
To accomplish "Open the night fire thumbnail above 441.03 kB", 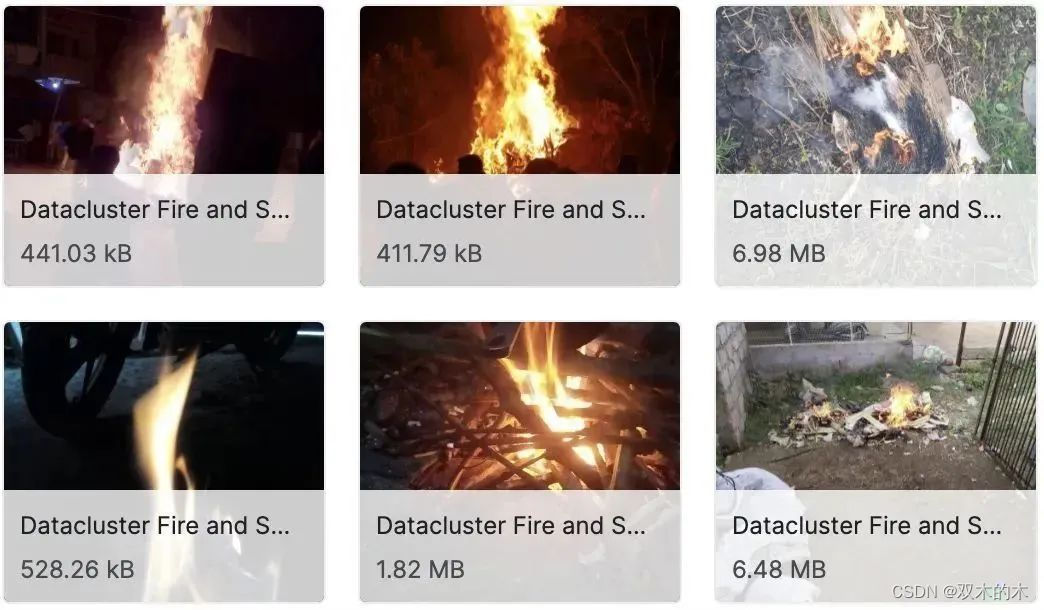I will pos(164,90).
